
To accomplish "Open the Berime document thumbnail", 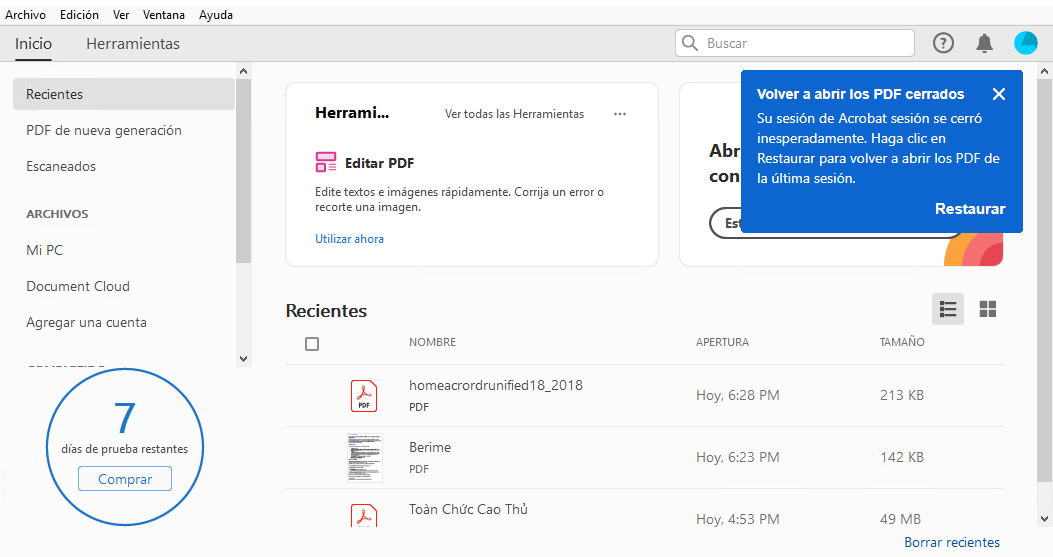I will point(364,457).
